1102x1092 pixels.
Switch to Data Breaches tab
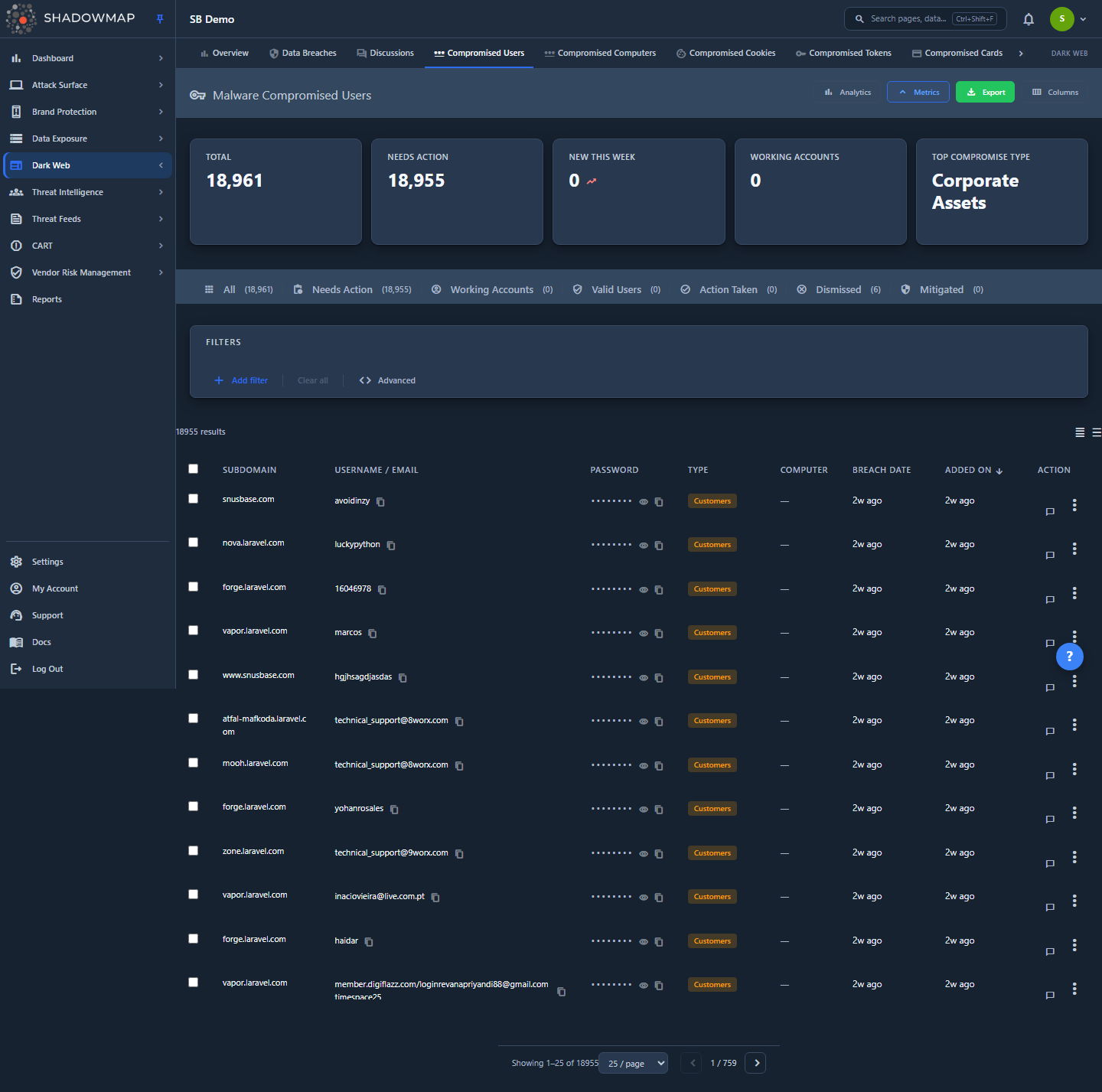(303, 54)
